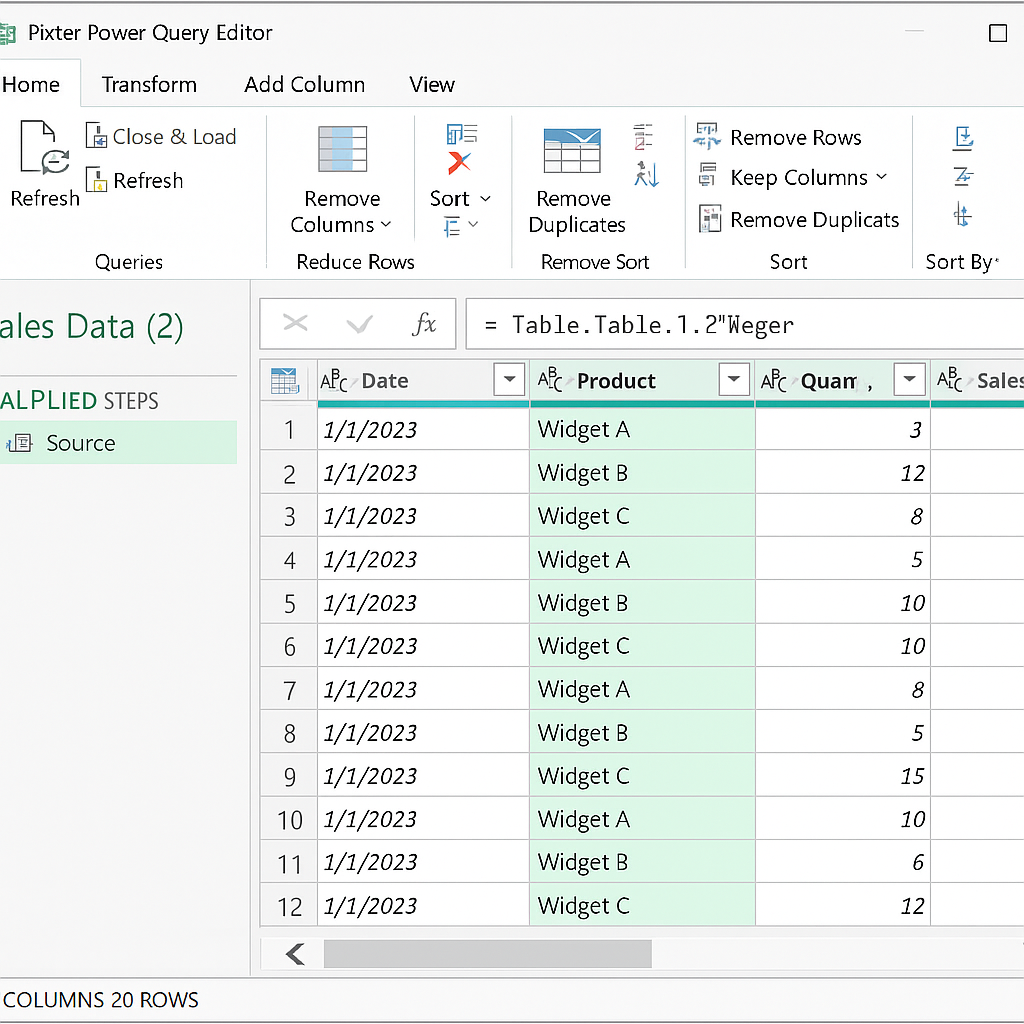Viewport: 1024px width, 1024px height.
Task: Open the Transform tab
Action: [149, 84]
